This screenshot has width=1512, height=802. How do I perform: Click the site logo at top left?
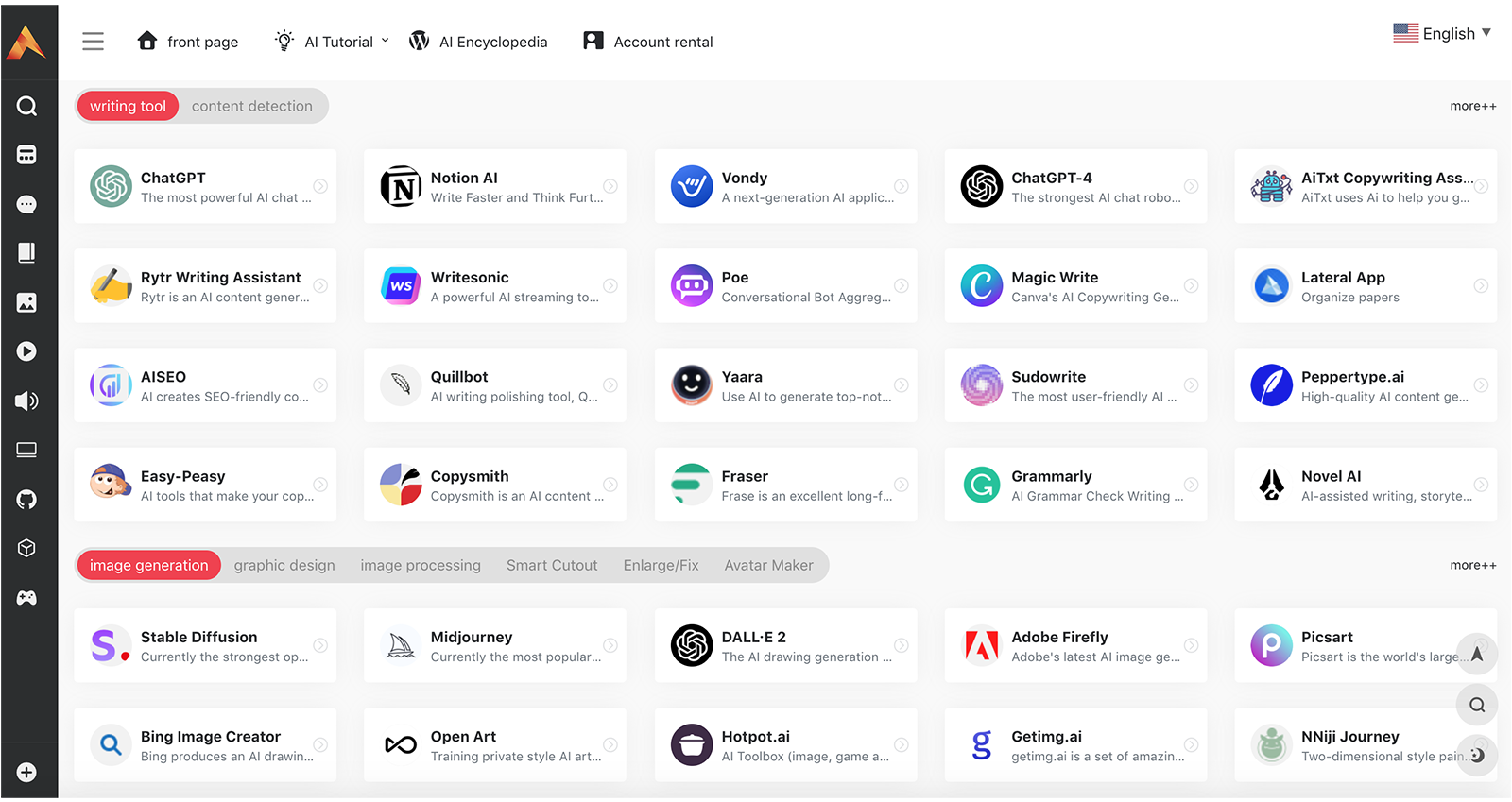(x=26, y=42)
